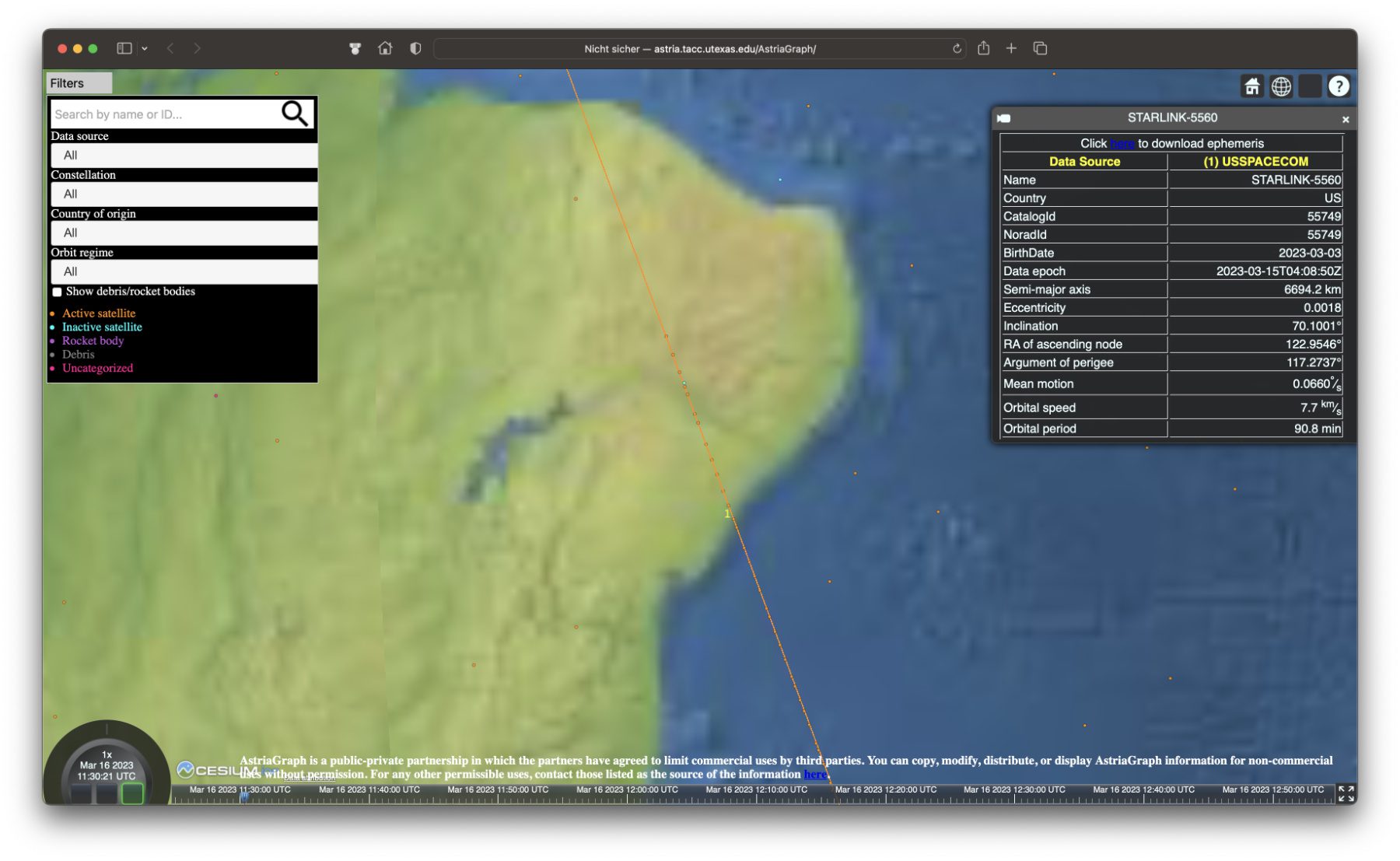1400x861 pixels.
Task: Click the Safari sidebar toggle icon
Action: point(124,48)
